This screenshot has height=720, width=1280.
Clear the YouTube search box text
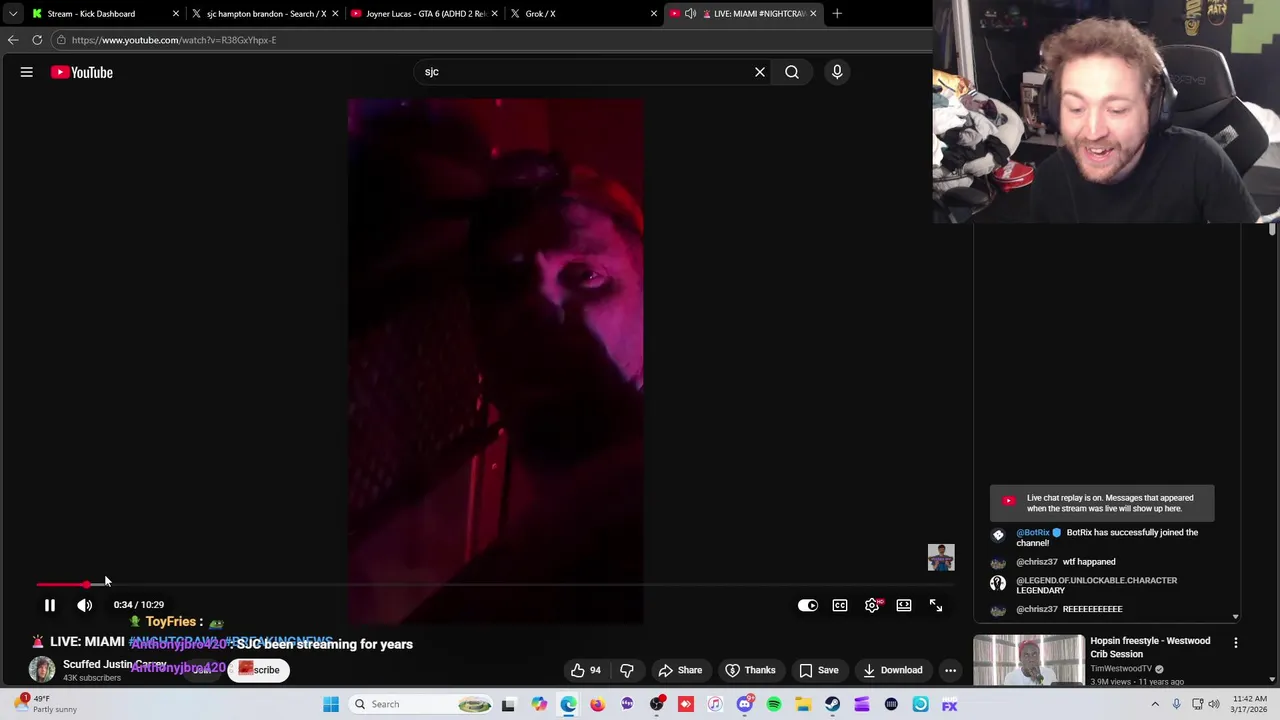point(760,72)
